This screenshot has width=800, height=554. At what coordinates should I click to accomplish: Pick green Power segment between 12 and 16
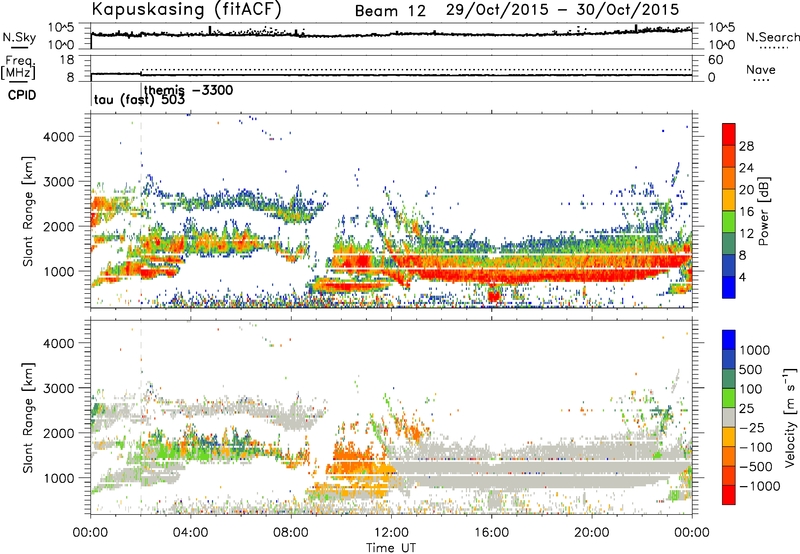click(x=729, y=222)
